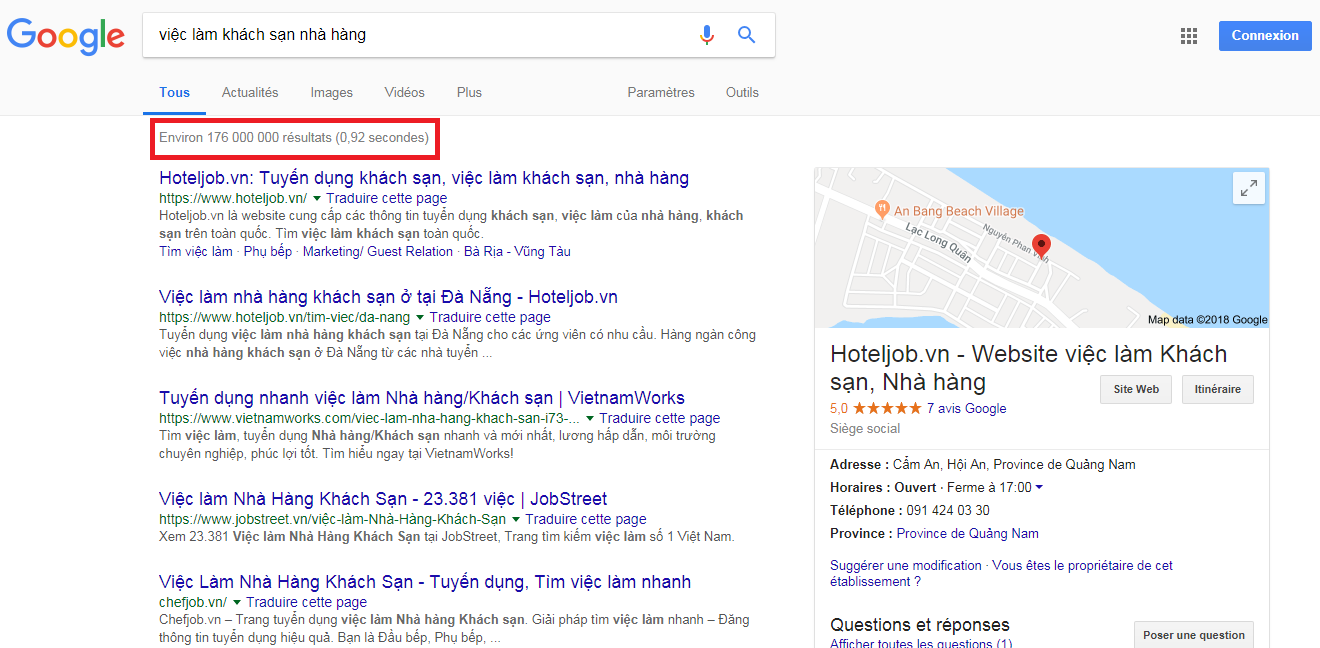The image size is (1320, 648).
Task: Click the five-star rating stars
Action: tap(887, 408)
